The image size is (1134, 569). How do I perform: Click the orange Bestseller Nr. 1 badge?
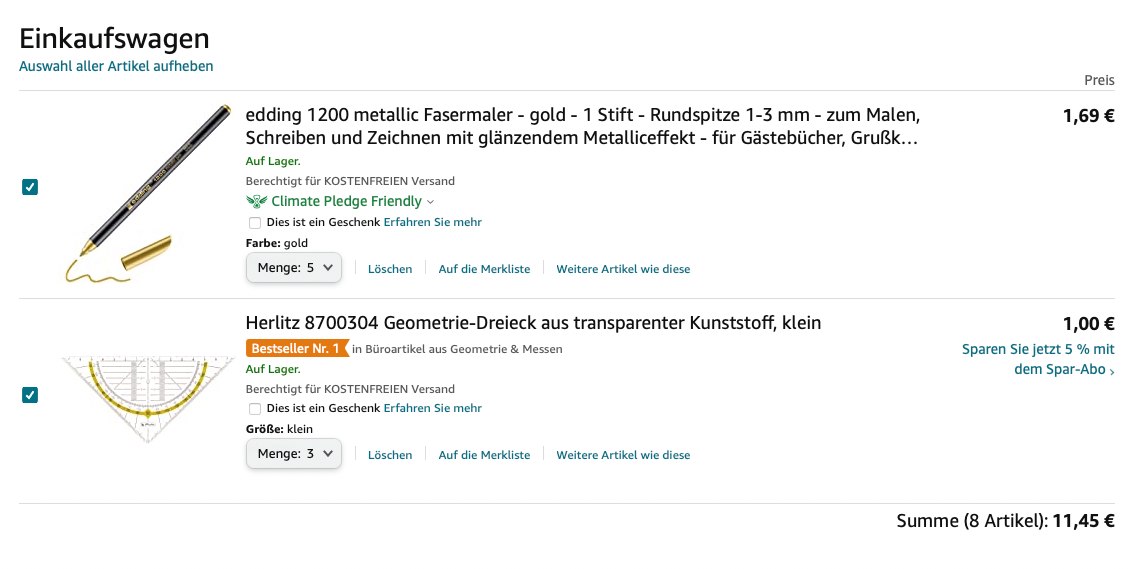pos(297,348)
